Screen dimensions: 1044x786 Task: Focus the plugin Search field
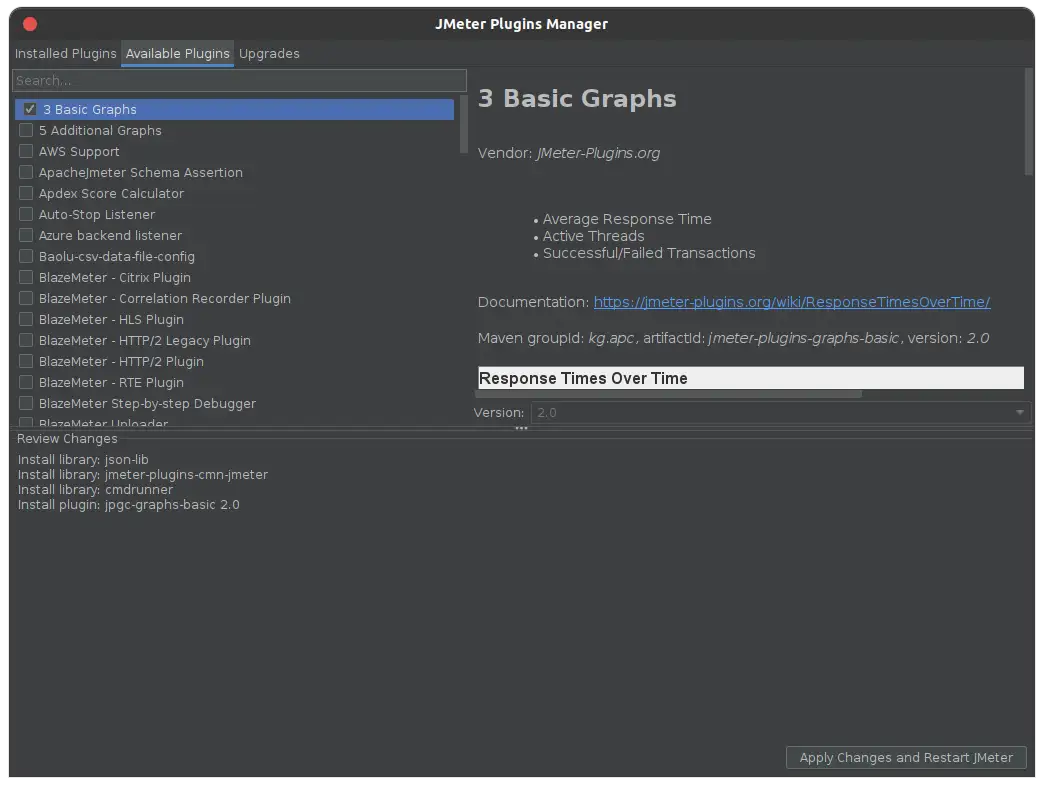(239, 81)
